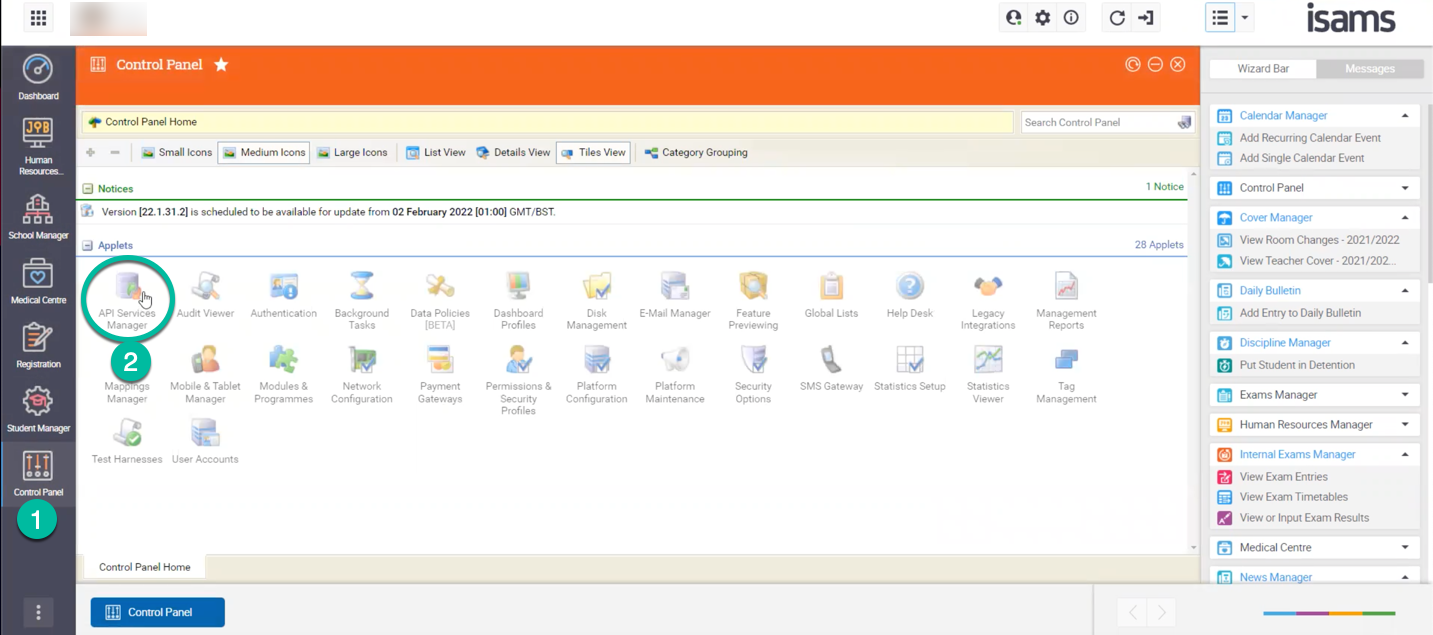Switch to the Messages tab
Screen dimensions: 1433x635
coord(1369,69)
